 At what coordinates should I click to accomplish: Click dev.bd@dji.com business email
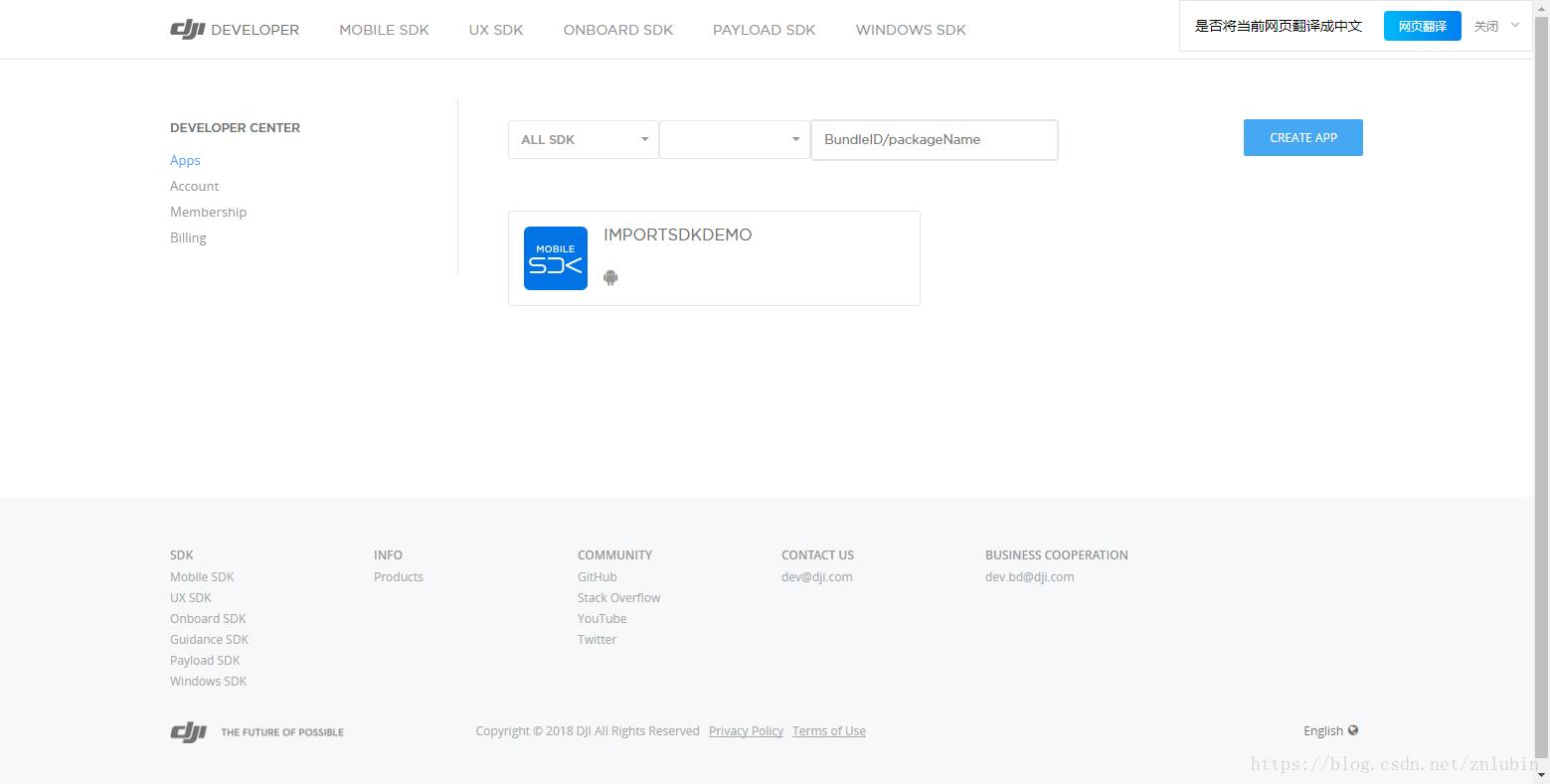(x=1030, y=576)
